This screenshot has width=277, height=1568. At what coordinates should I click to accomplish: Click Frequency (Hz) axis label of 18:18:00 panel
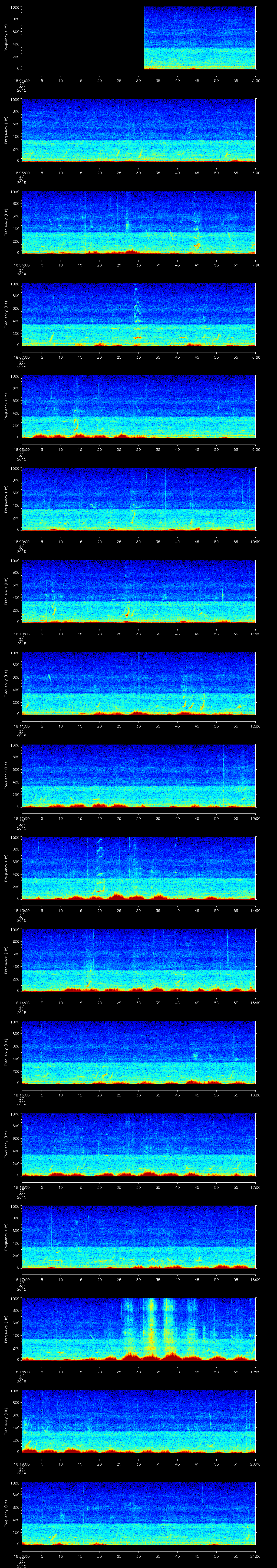coord(6,1329)
